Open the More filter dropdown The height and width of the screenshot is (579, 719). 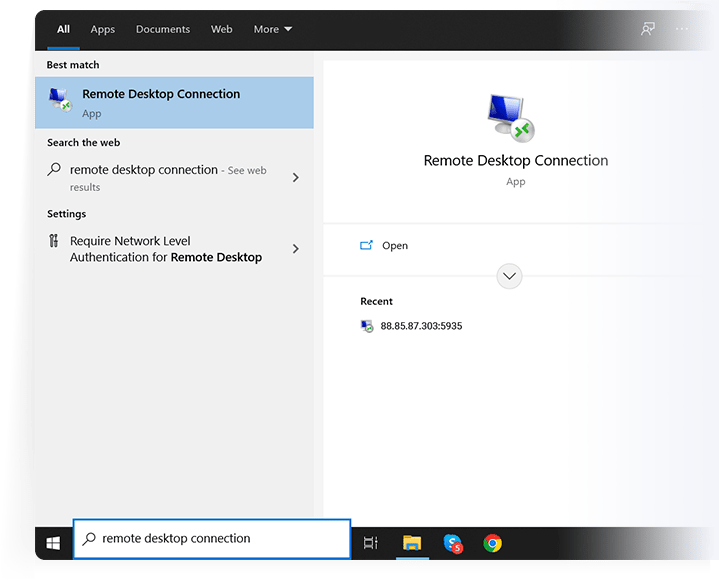273,29
